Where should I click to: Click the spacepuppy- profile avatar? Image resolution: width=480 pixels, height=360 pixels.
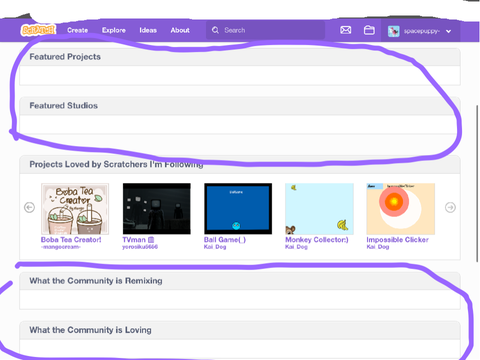[x=394, y=31]
